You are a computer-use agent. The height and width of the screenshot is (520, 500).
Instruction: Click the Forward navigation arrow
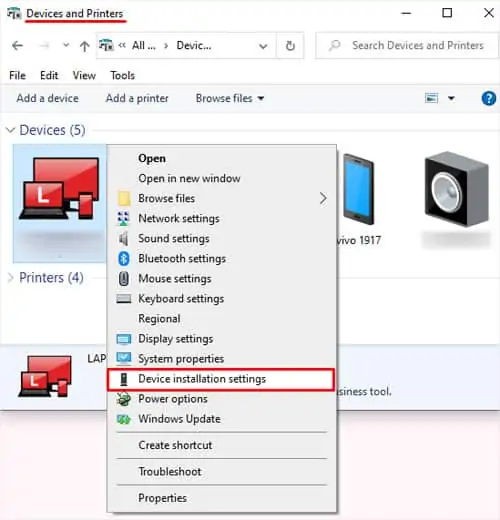coord(44,45)
